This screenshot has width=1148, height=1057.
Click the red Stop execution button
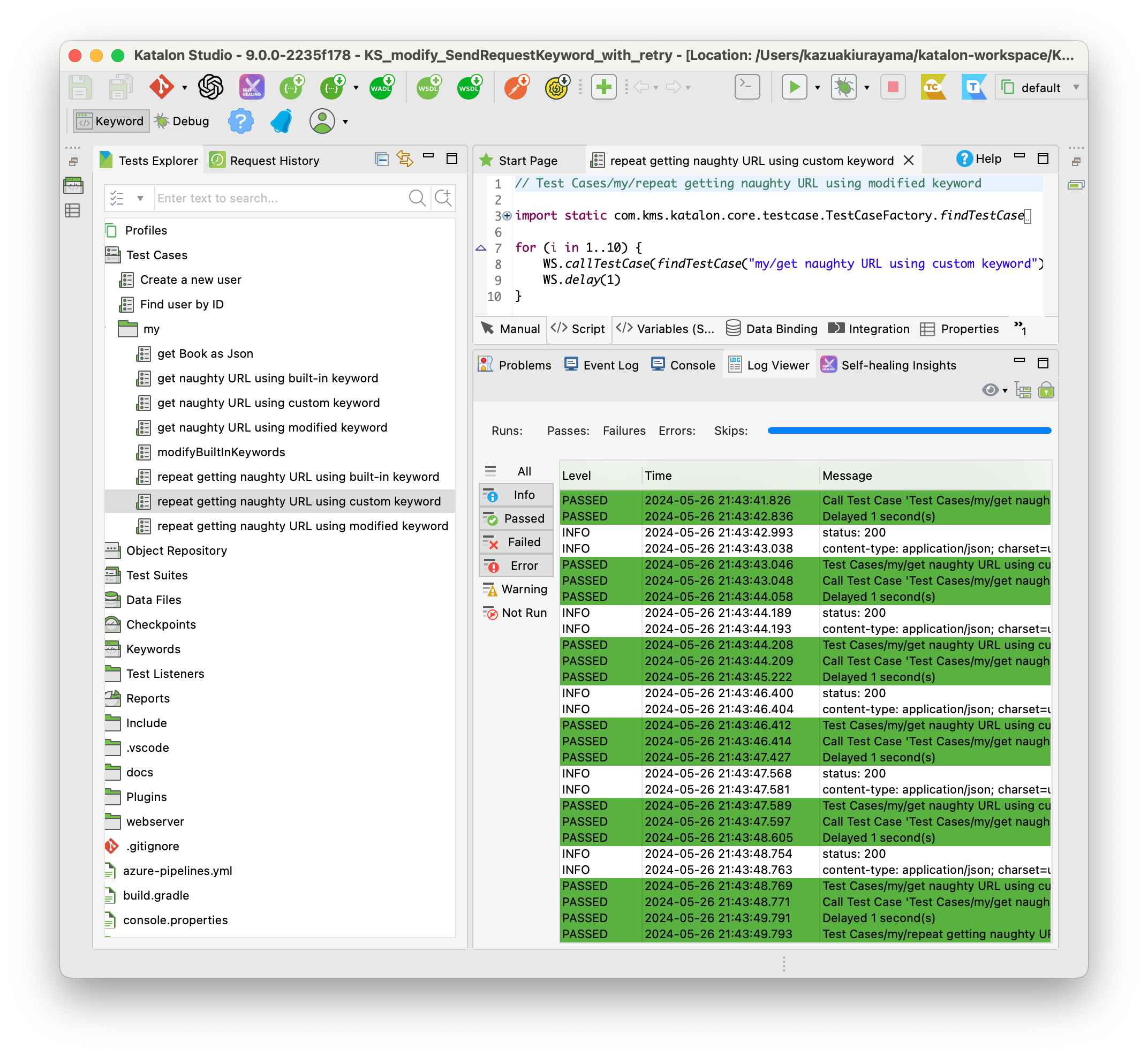click(892, 87)
